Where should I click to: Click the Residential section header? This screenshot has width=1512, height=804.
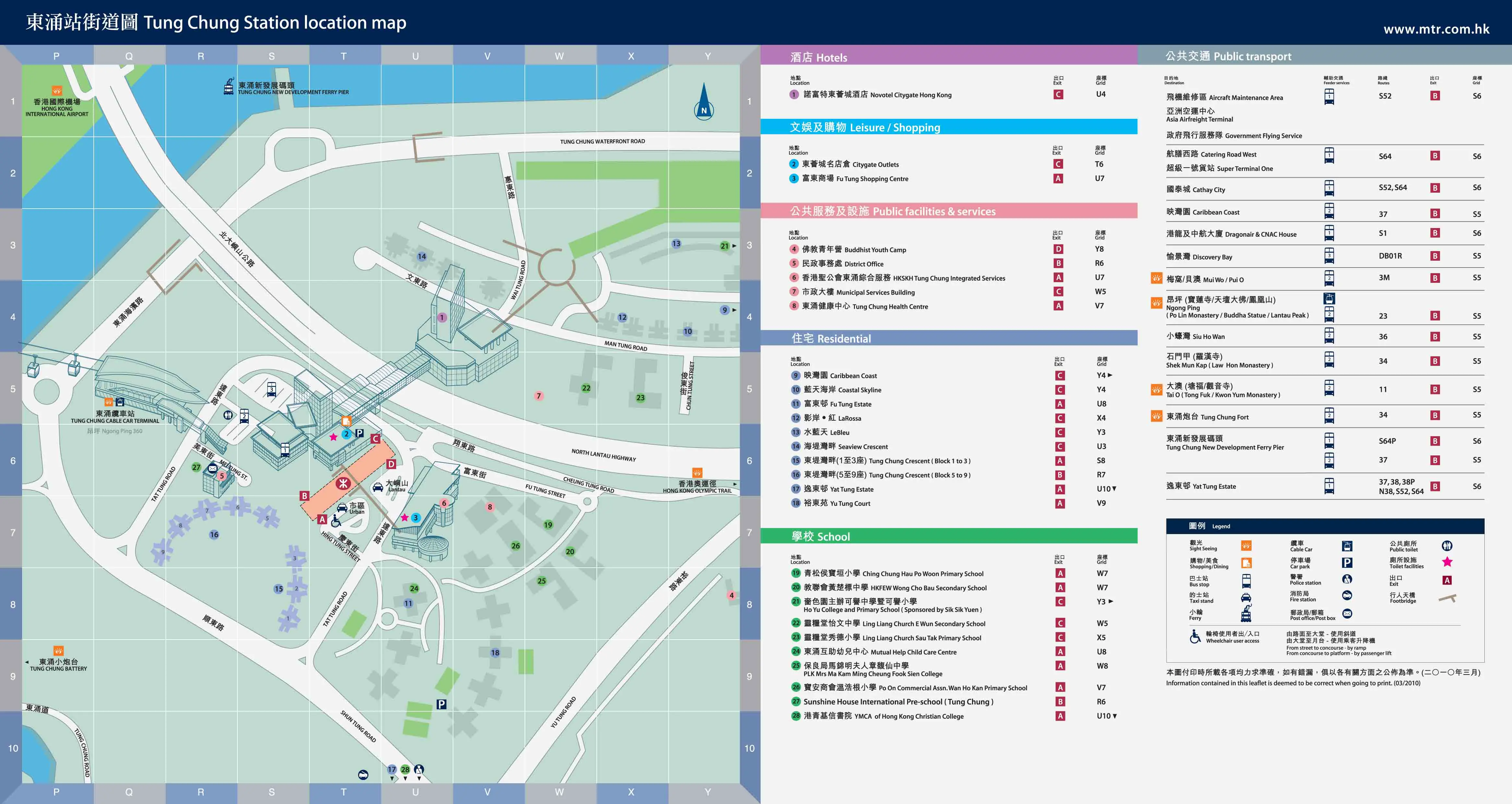(949, 338)
